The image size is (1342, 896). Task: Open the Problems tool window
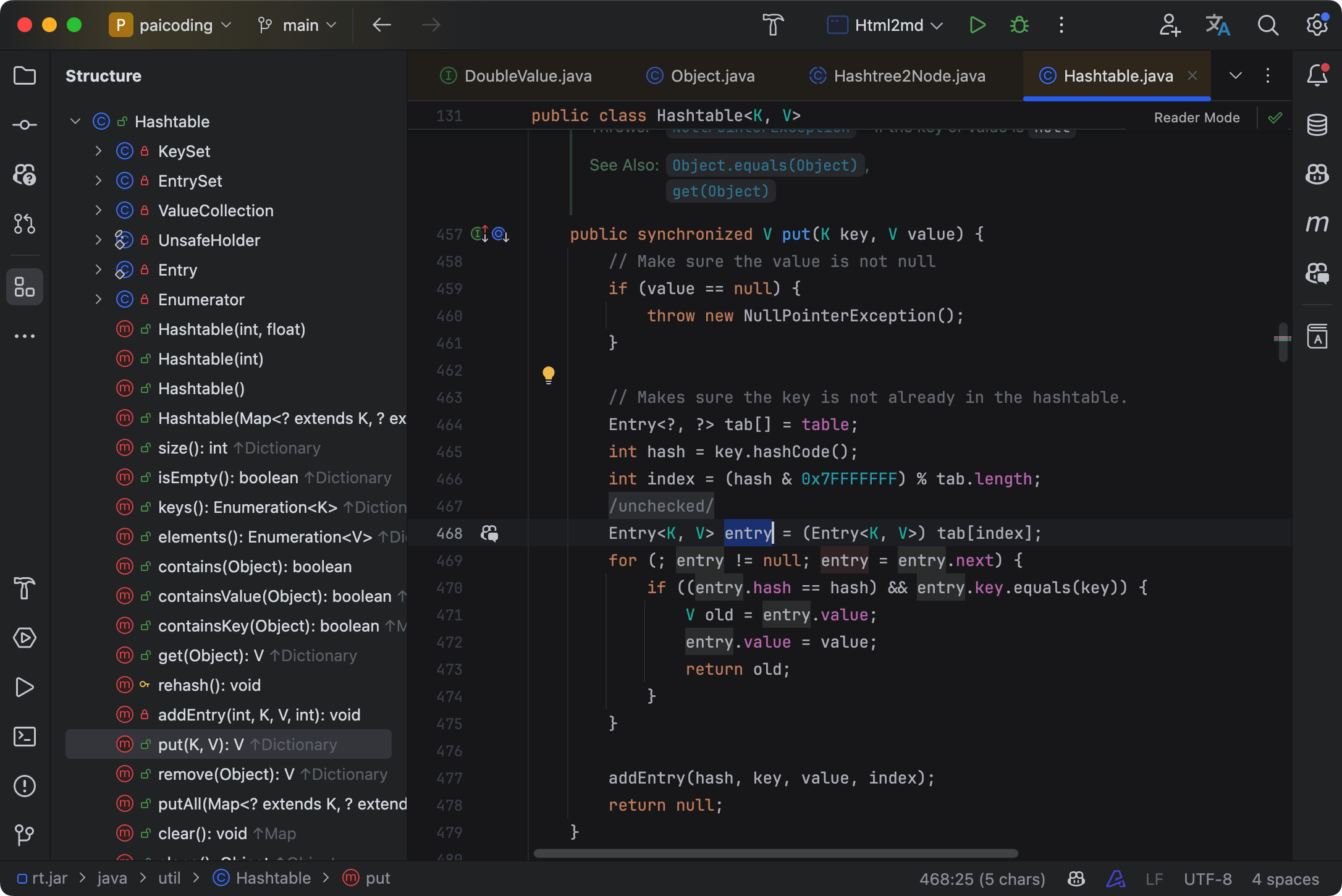coord(25,786)
